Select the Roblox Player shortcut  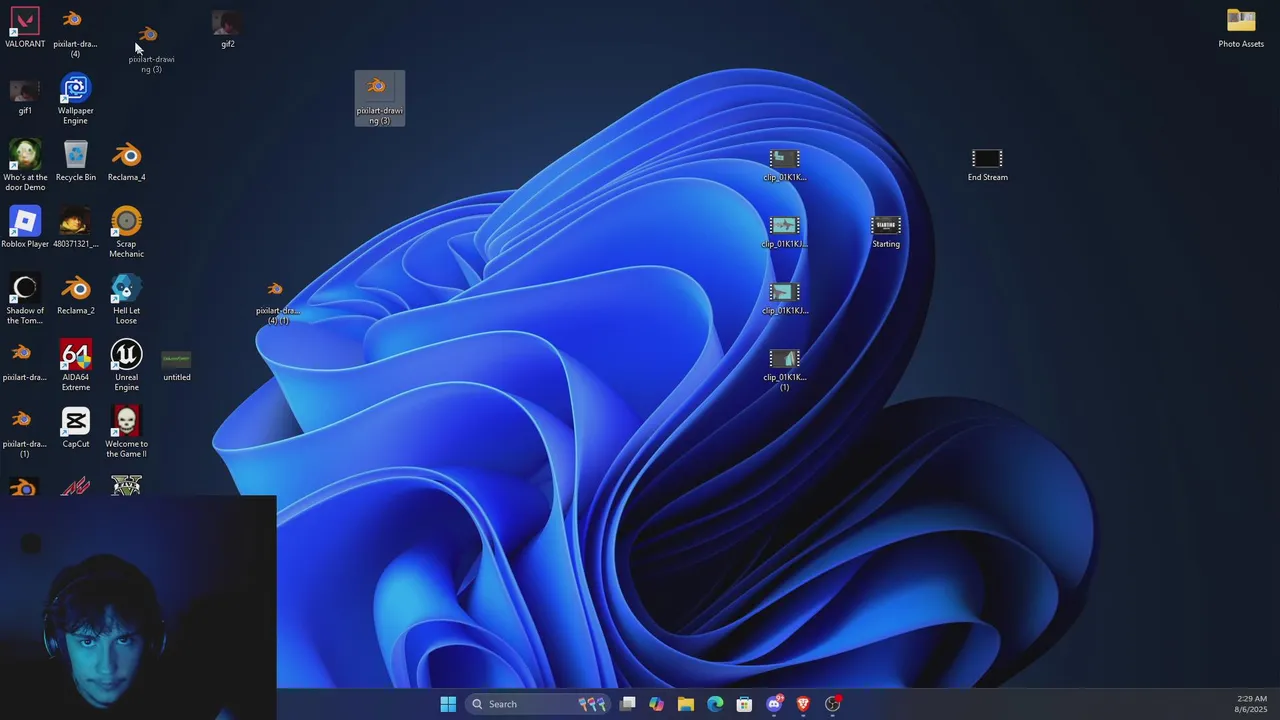tap(25, 228)
